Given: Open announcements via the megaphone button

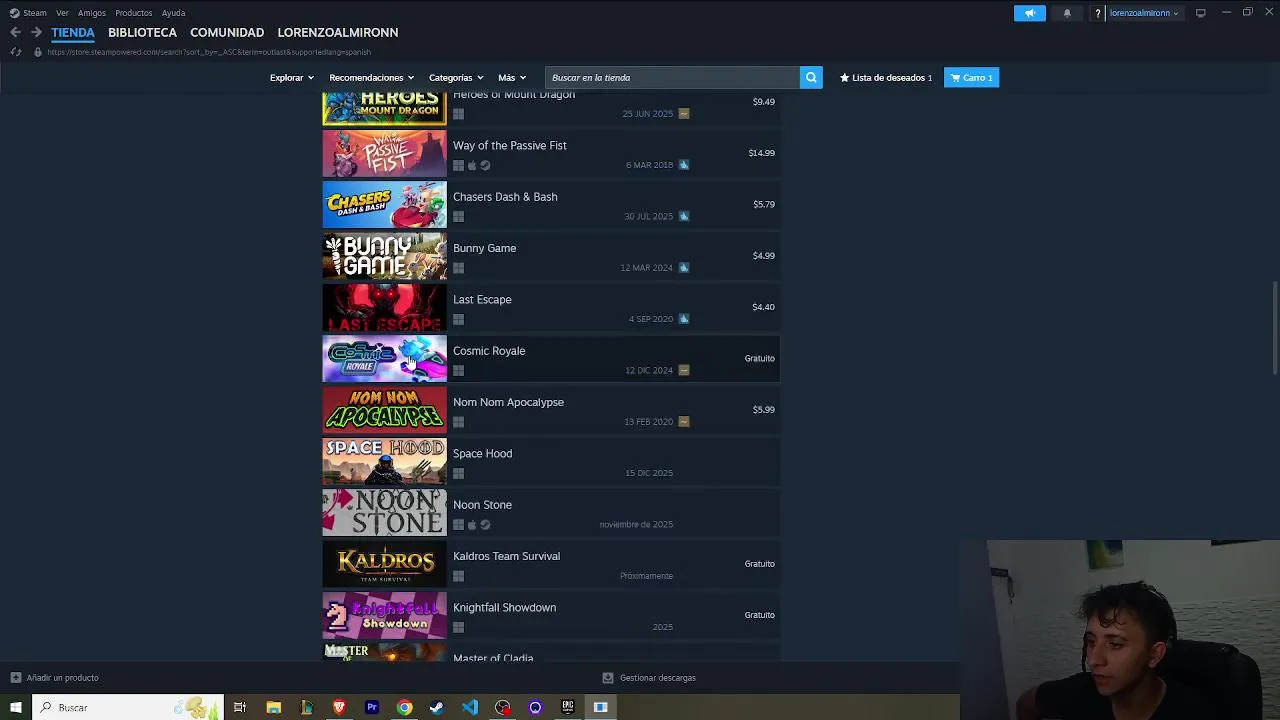Looking at the screenshot, I should tap(1029, 13).
